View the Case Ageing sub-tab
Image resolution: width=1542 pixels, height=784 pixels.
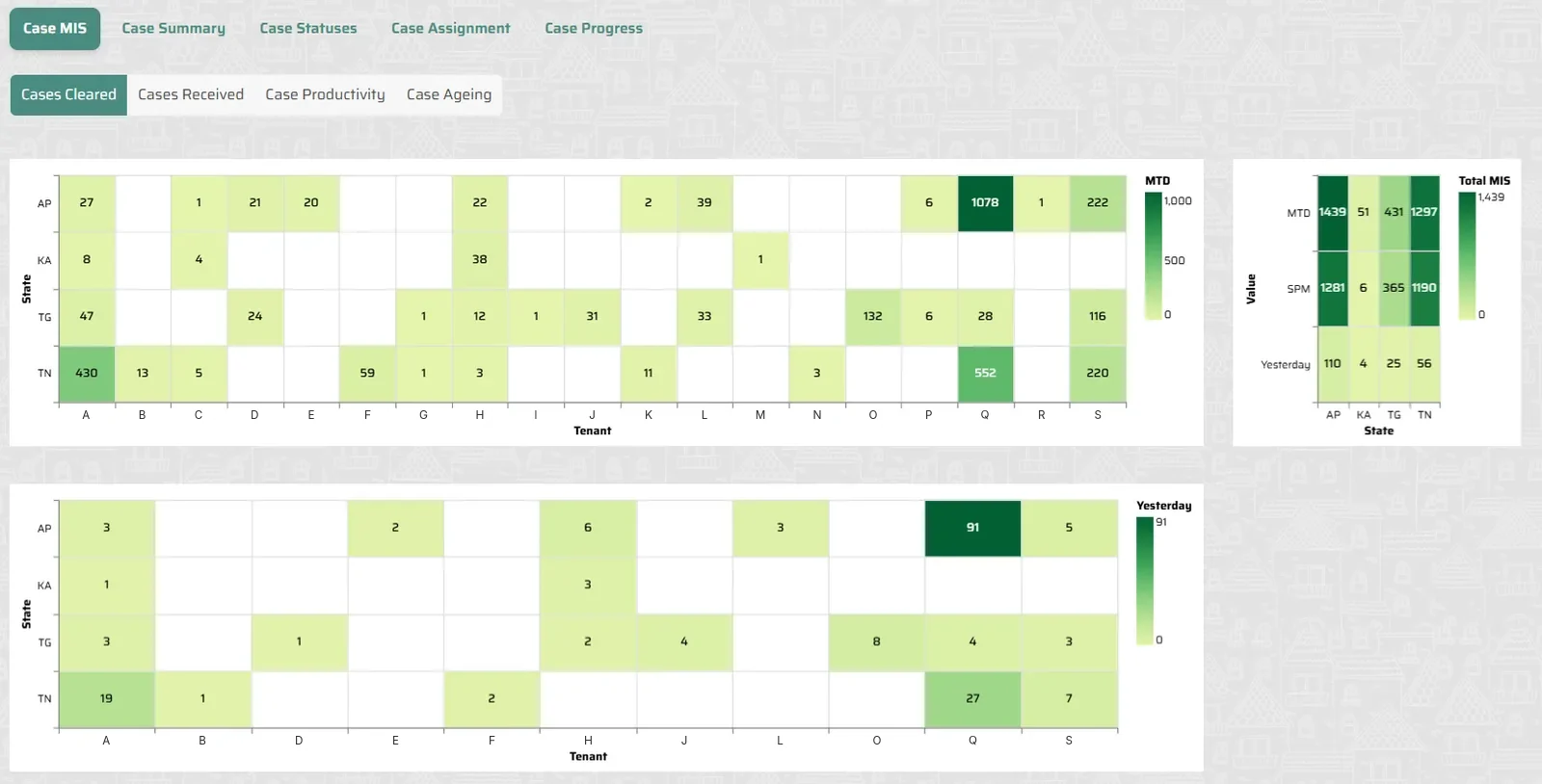pyautogui.click(x=449, y=94)
